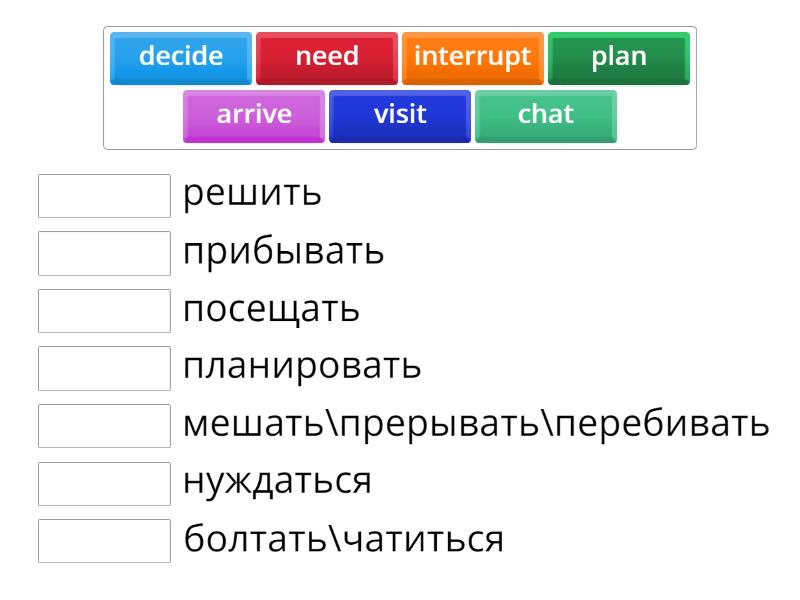This screenshot has height=600, width=800.
Task: Click the answer box beside "мешать\прерывать\перебивать"
Action: pyautogui.click(x=104, y=426)
